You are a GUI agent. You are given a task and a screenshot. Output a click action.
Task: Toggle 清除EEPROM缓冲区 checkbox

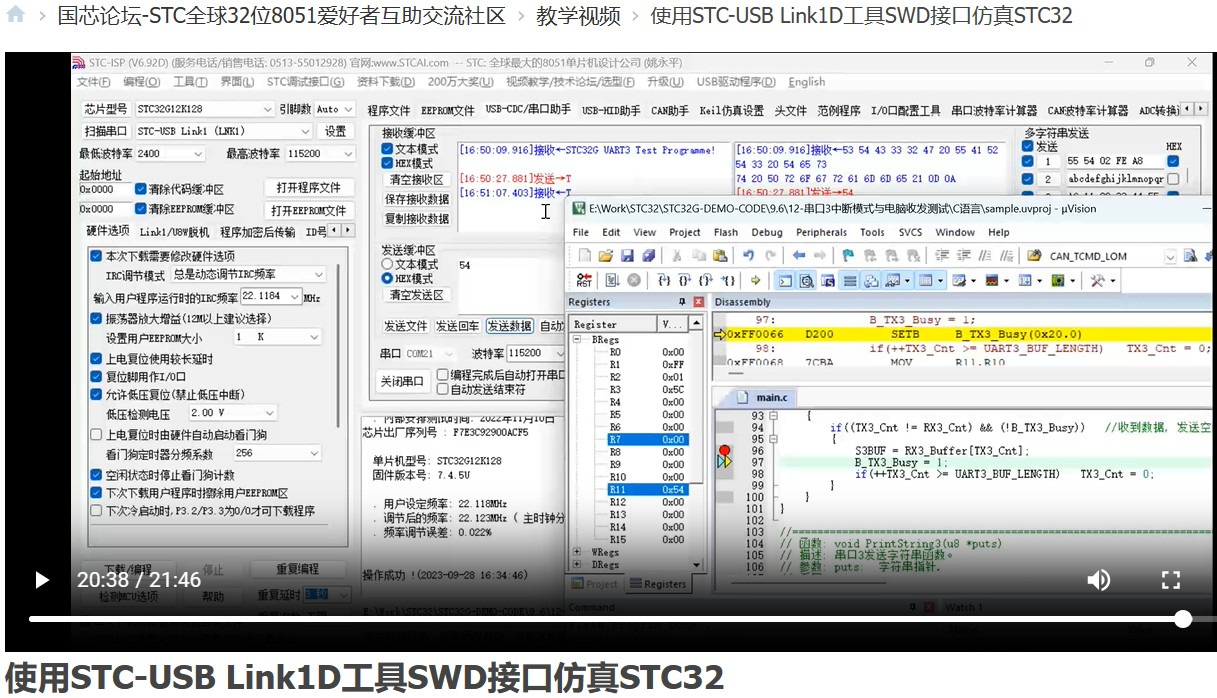(x=141, y=209)
